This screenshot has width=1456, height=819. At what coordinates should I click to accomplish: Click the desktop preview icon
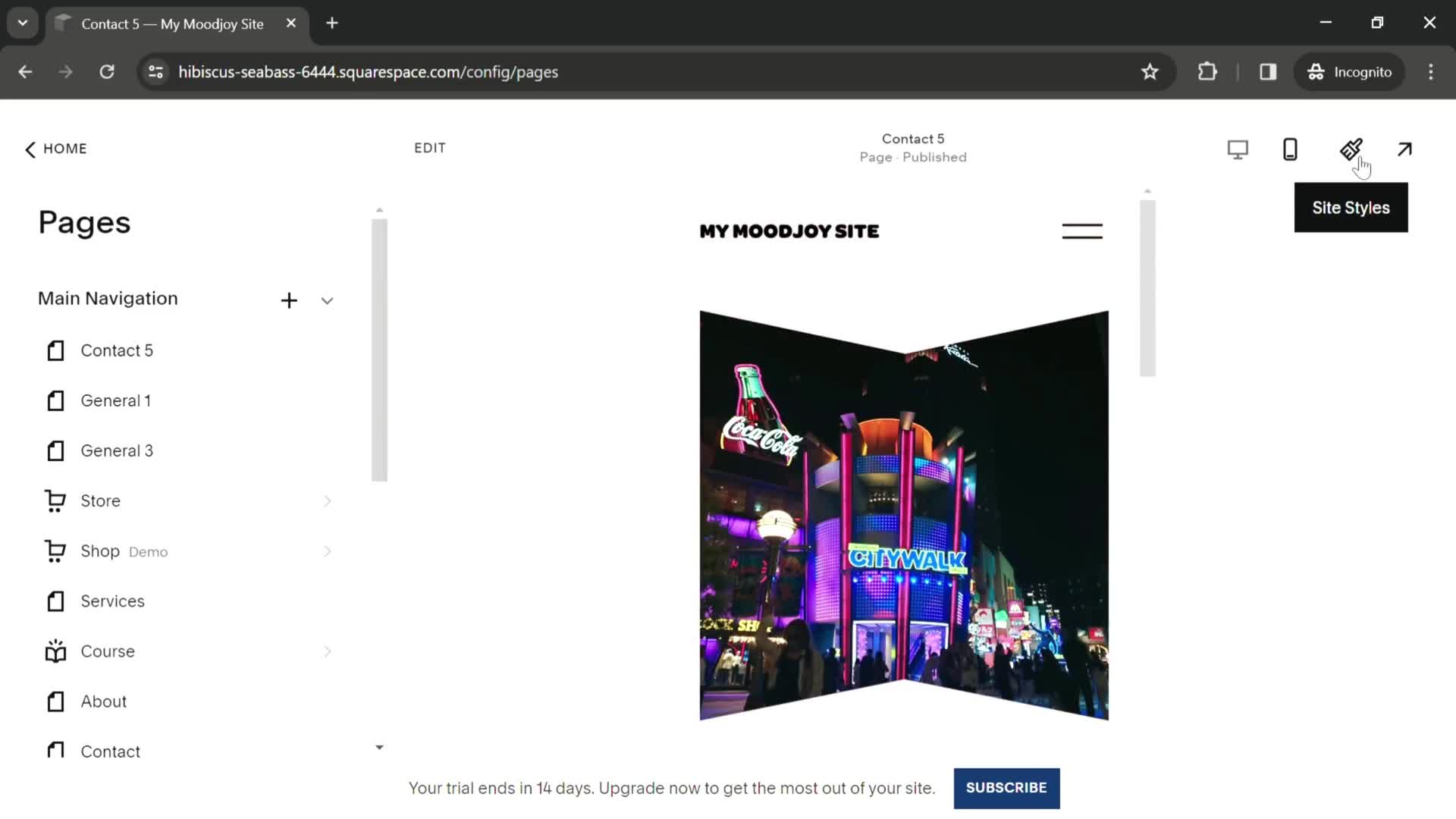1237,149
